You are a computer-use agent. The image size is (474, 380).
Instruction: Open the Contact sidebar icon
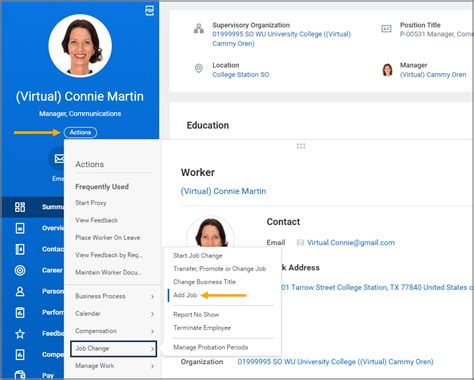(20, 249)
